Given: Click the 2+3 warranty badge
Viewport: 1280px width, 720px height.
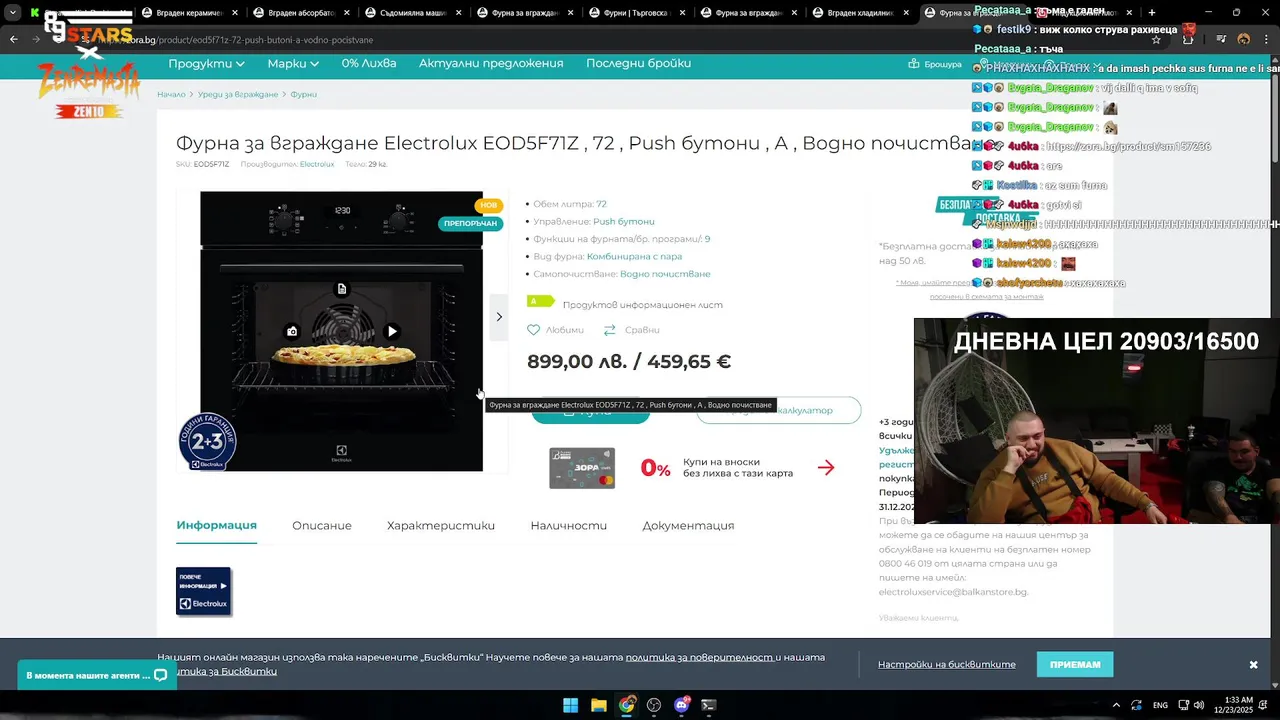Looking at the screenshot, I should click(208, 441).
